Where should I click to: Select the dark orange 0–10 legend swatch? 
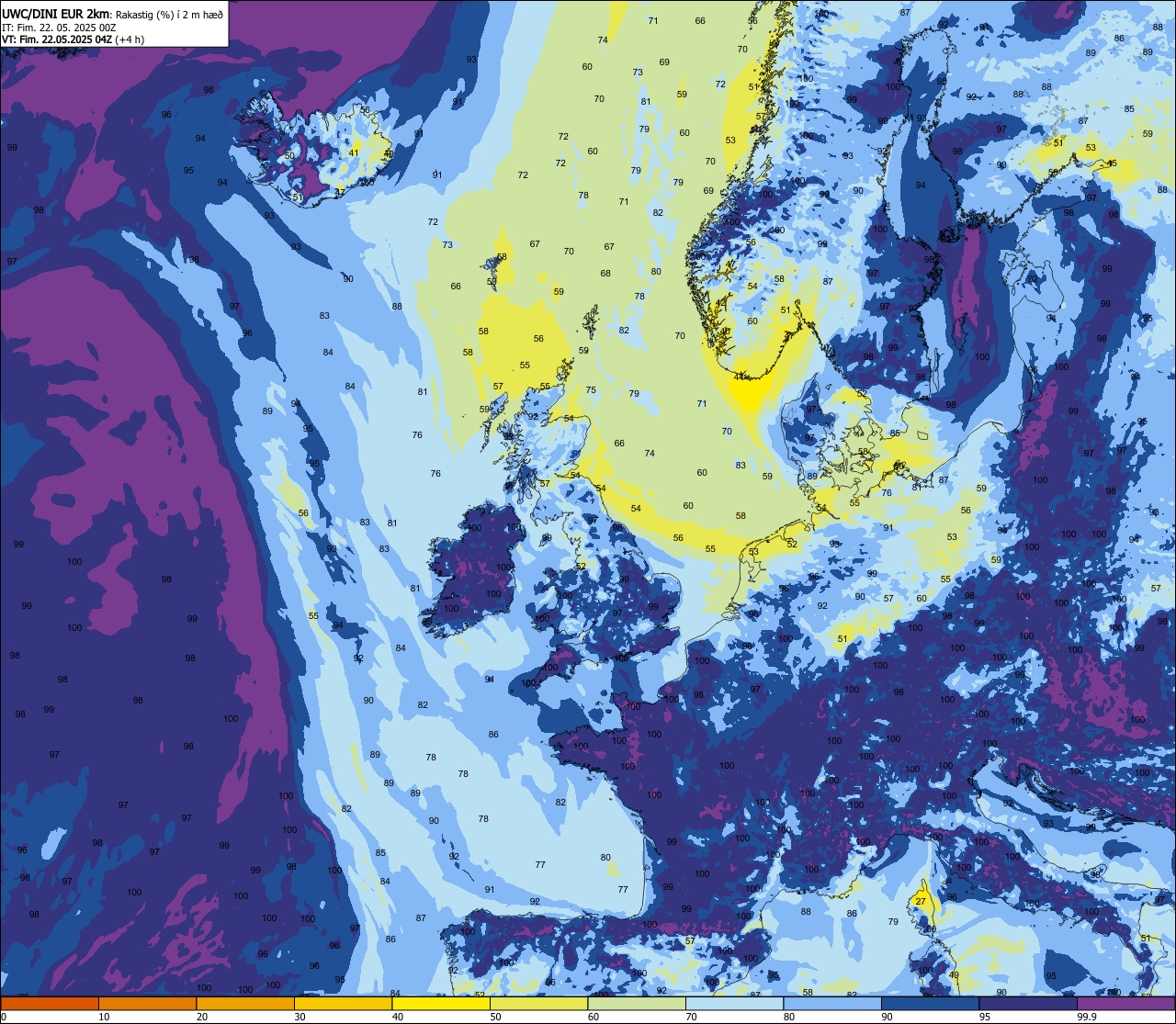[50, 1004]
